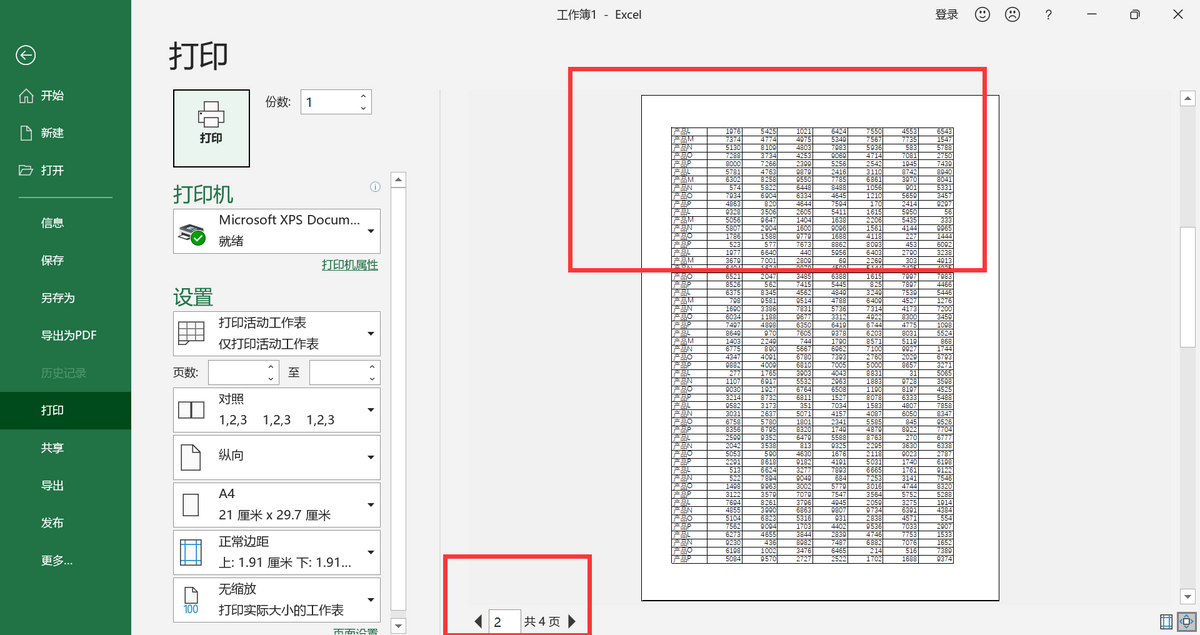This screenshot has width=1200, height=635.
Task: Select 发布 in the backstage sidebar
Action: point(65,523)
